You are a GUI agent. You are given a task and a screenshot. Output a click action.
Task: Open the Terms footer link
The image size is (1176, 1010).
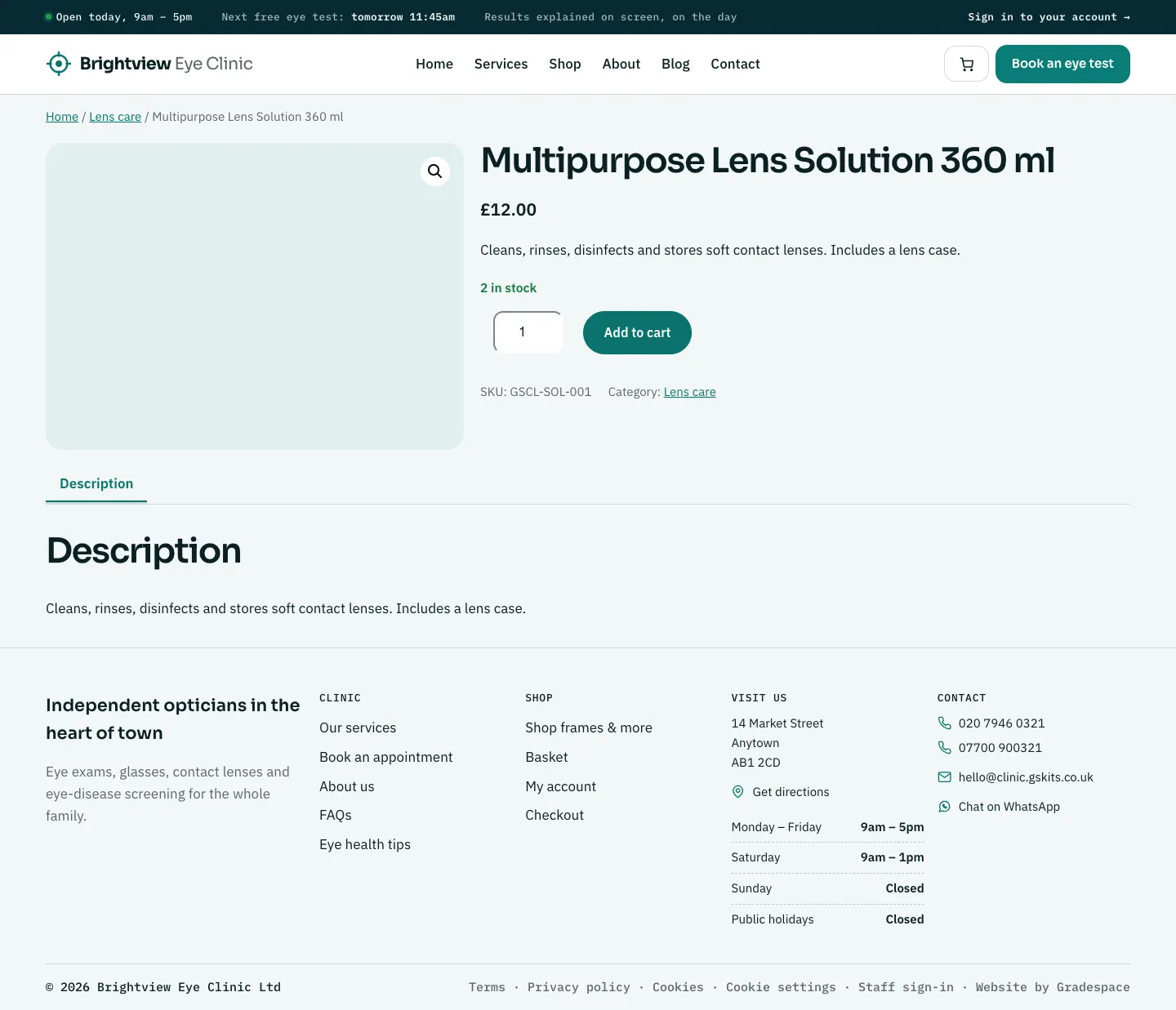click(x=487, y=987)
